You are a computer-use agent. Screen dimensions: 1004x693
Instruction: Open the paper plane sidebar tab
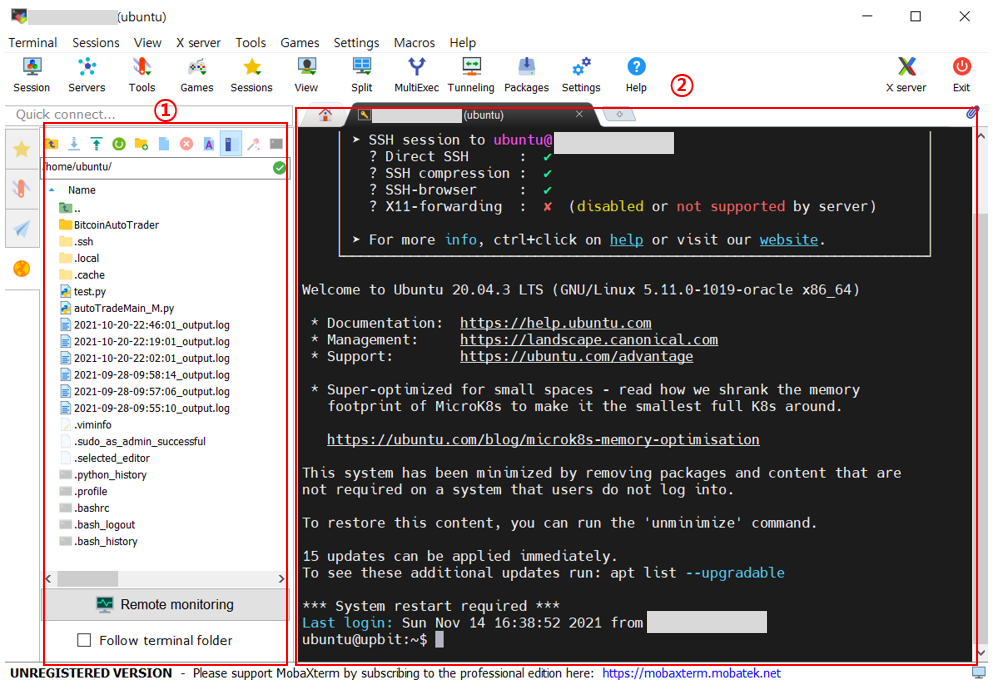22,228
